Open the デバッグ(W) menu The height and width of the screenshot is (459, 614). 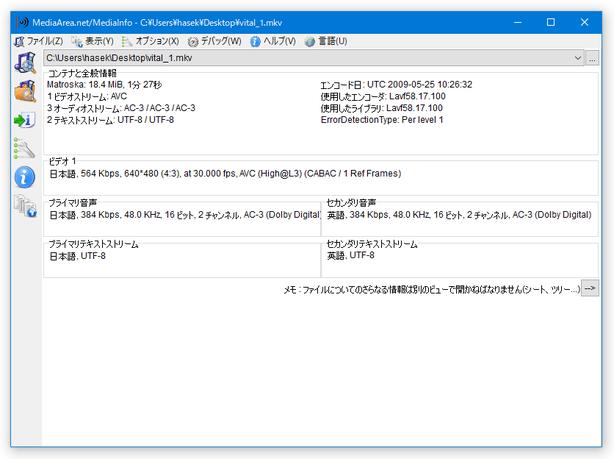pyautogui.click(x=215, y=41)
